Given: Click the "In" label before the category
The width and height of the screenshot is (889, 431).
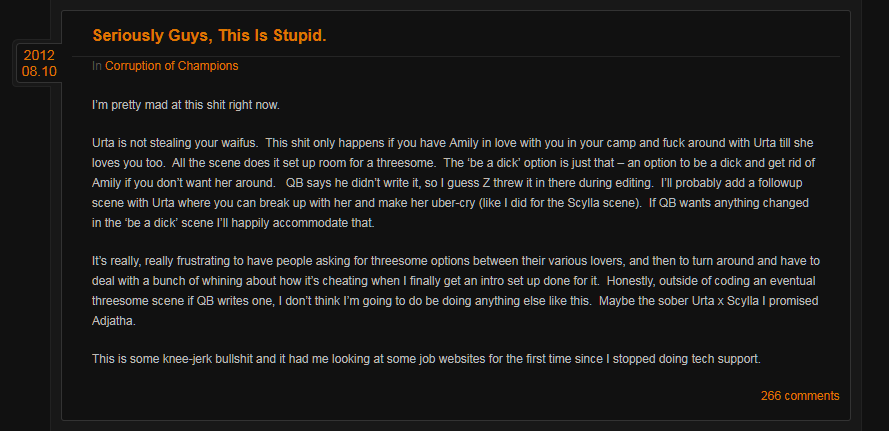Looking at the screenshot, I should click(x=97, y=66).
